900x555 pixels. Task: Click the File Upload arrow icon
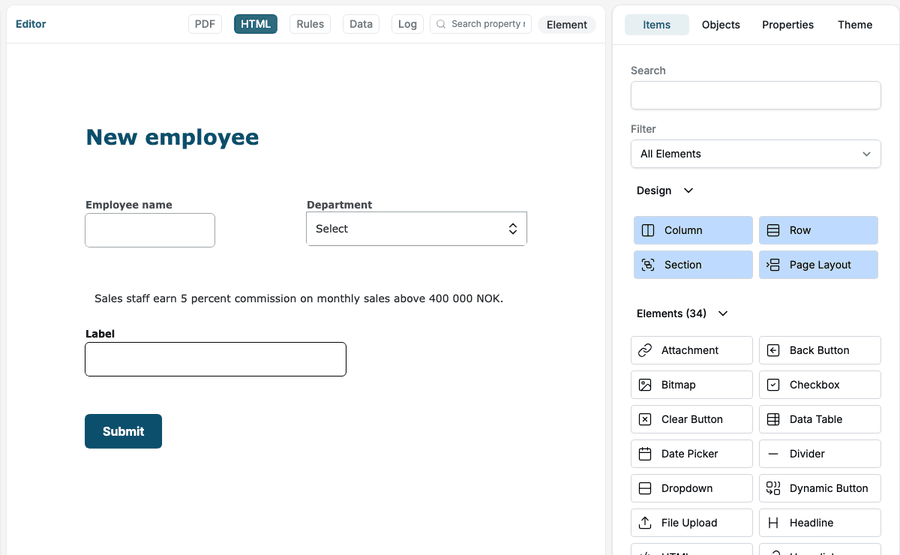pos(645,522)
